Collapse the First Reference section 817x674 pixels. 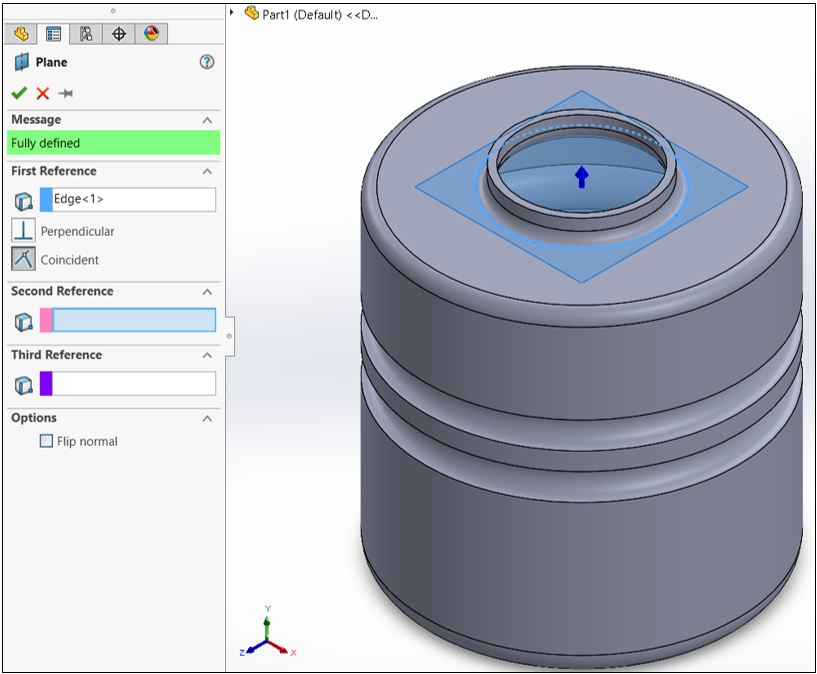207,170
